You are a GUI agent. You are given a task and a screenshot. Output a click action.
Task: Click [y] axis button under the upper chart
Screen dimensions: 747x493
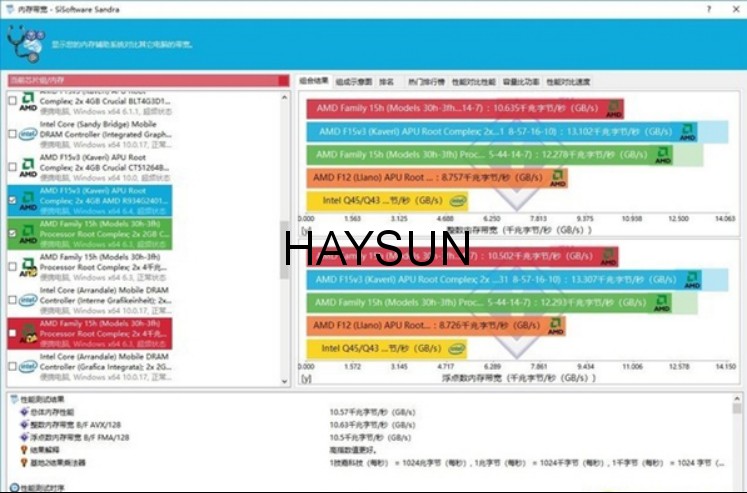[306, 231]
